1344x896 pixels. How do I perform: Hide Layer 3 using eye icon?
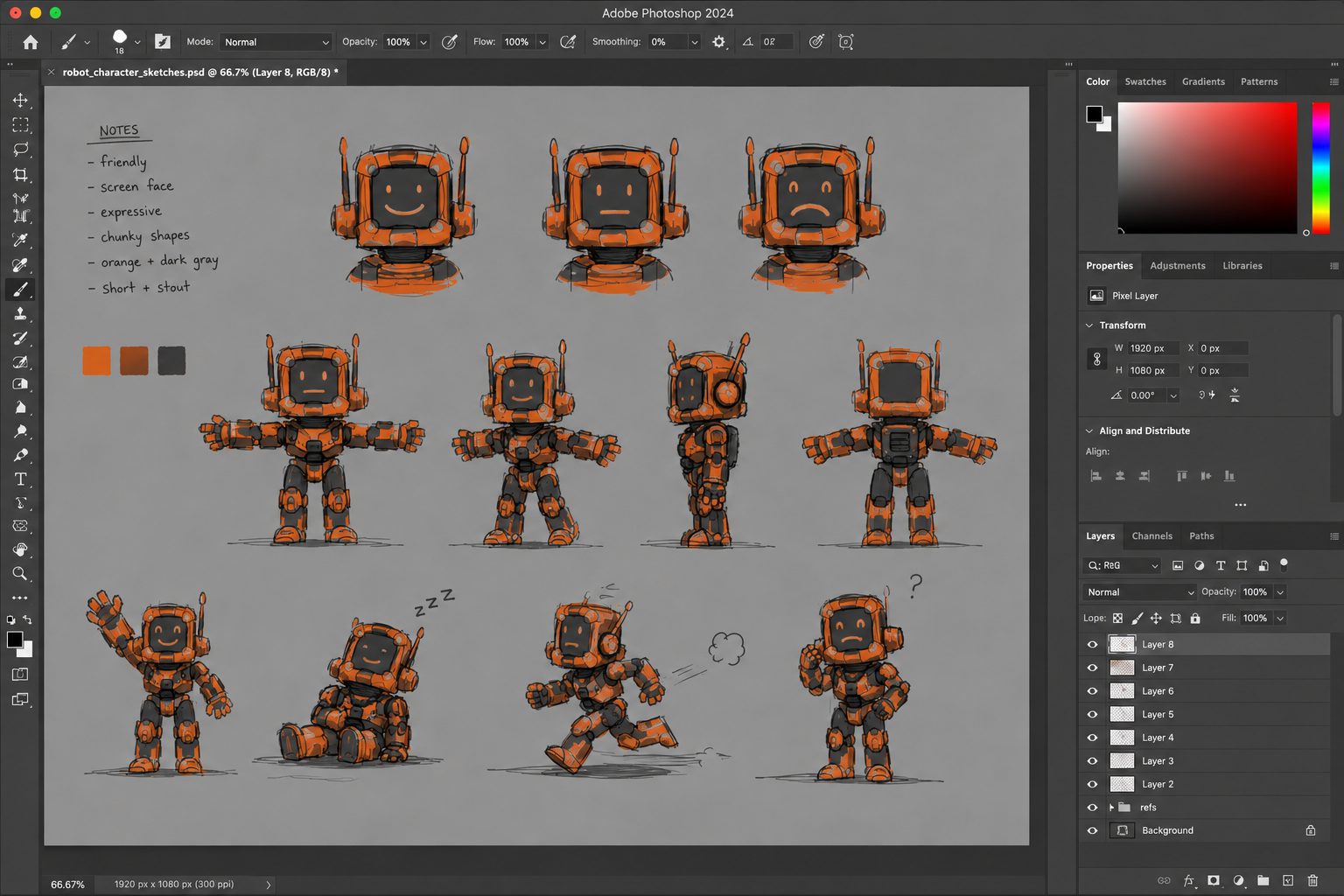(1092, 761)
